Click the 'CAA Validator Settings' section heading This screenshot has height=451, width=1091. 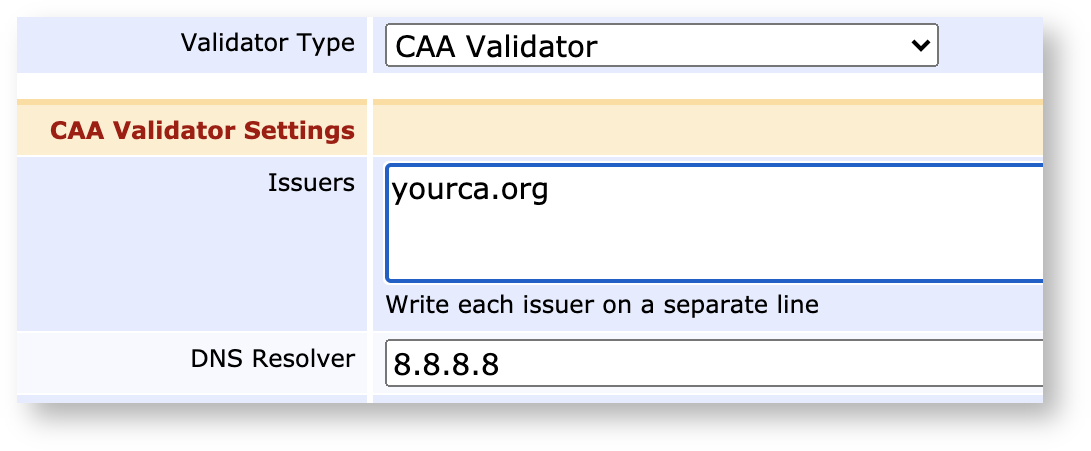203,130
